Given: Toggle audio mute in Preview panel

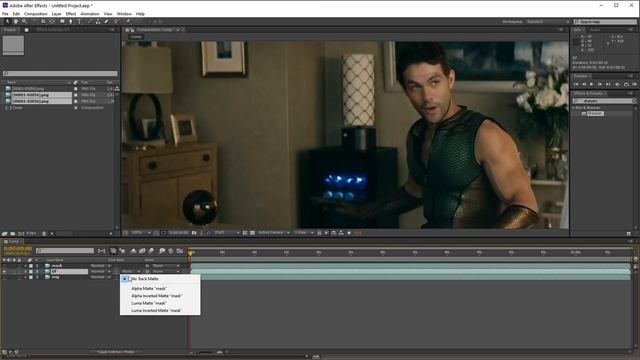Looking at the screenshot, I should [x=617, y=84].
